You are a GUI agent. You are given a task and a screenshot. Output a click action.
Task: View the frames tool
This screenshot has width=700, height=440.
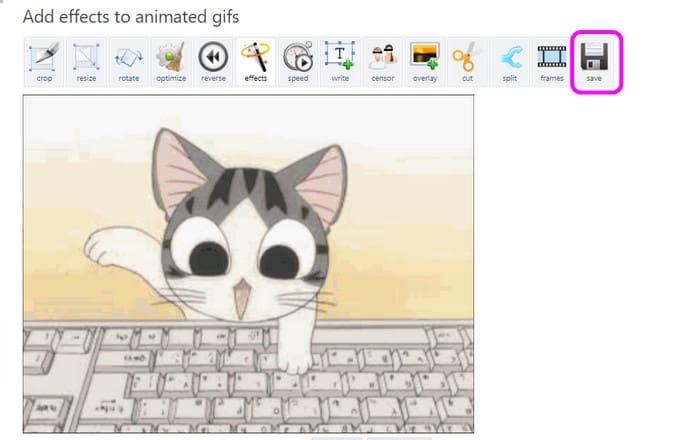552,62
